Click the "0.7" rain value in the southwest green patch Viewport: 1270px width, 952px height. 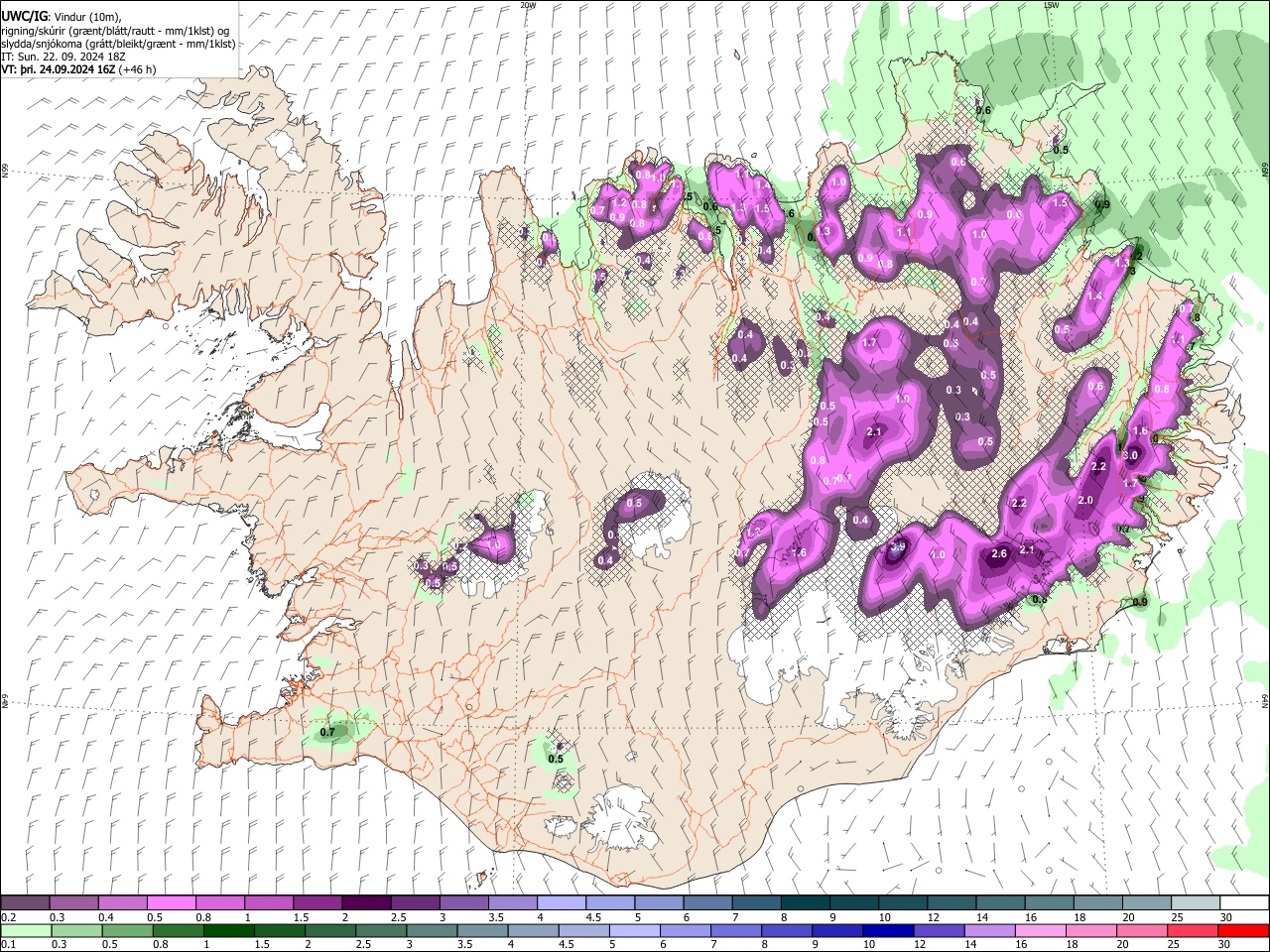click(328, 733)
